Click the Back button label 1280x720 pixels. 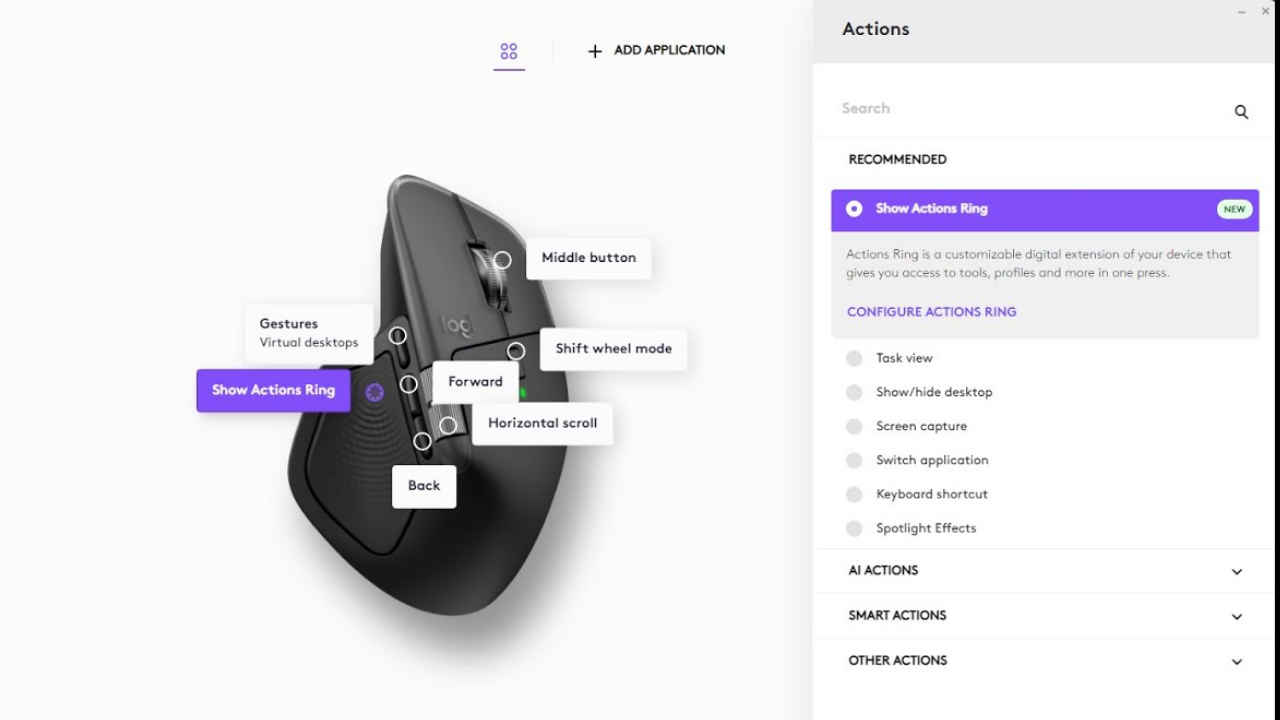point(424,486)
